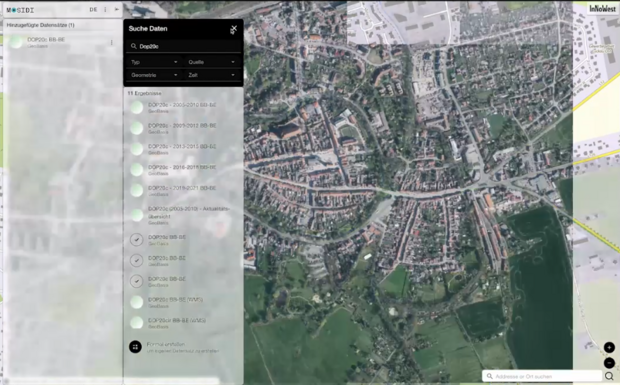Image resolution: width=620 pixels, height=385 pixels.
Task: Uncheck the third checked DOP20c BB-BE result
Action: [x=136, y=281]
